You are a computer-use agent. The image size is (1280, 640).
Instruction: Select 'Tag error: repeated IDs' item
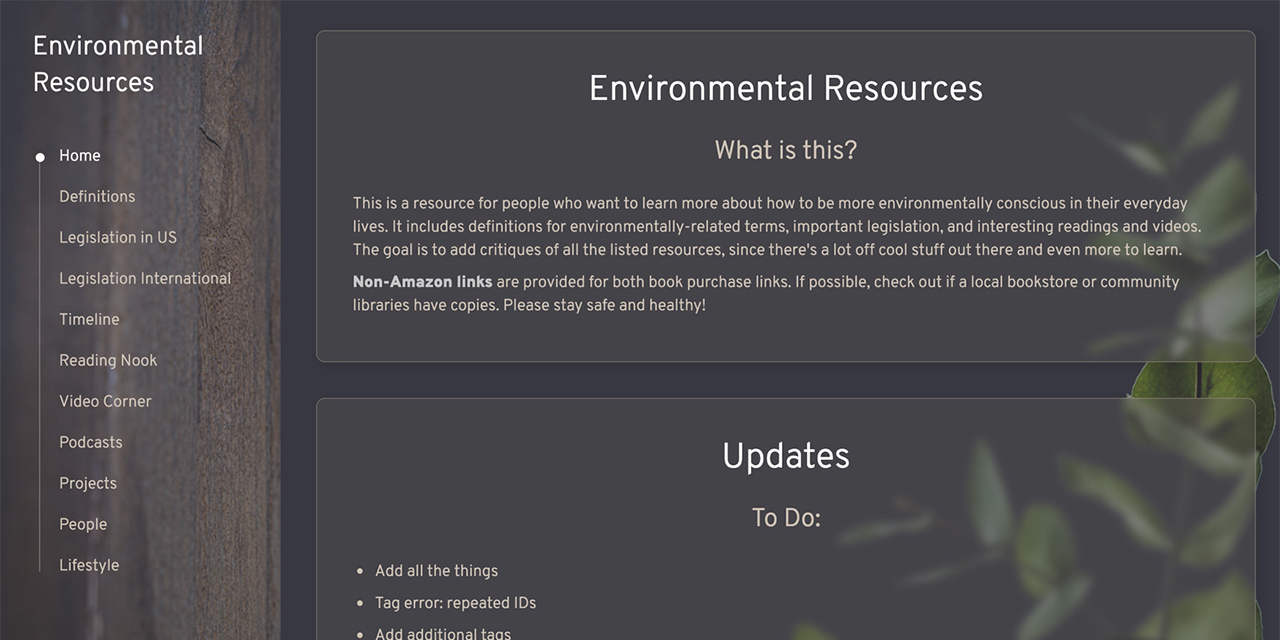456,603
